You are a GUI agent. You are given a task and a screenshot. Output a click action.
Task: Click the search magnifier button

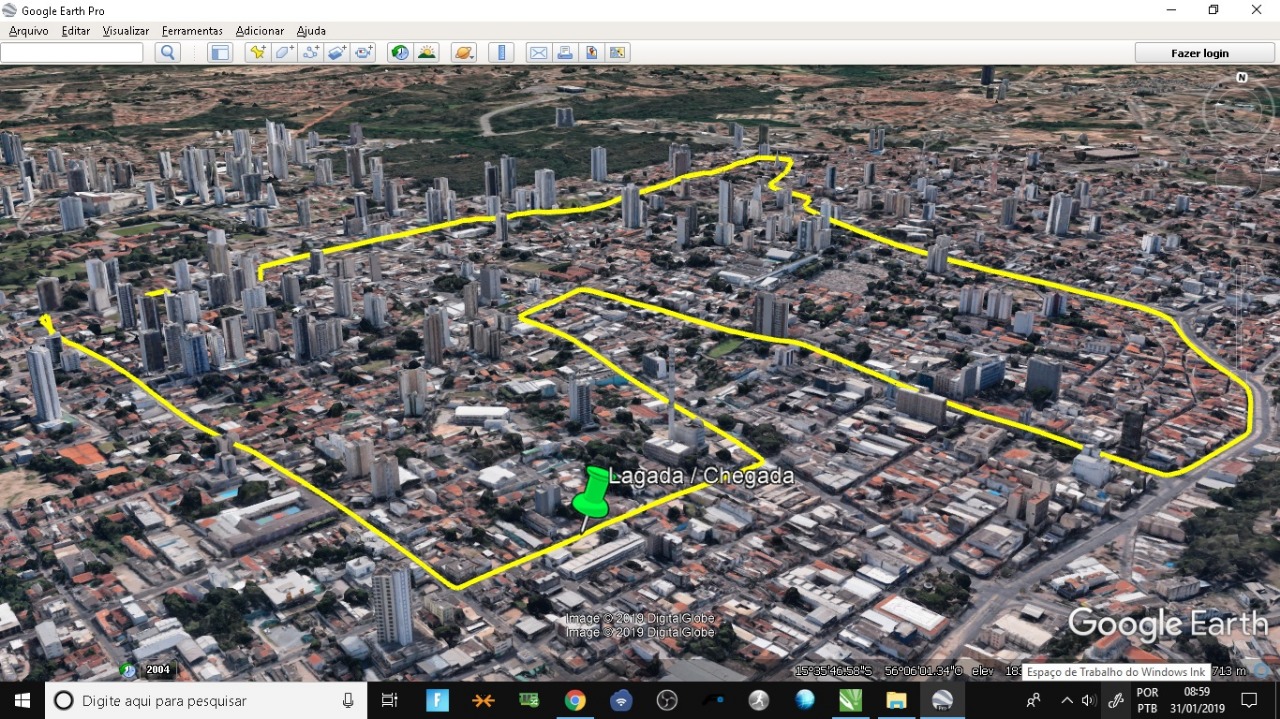point(167,53)
